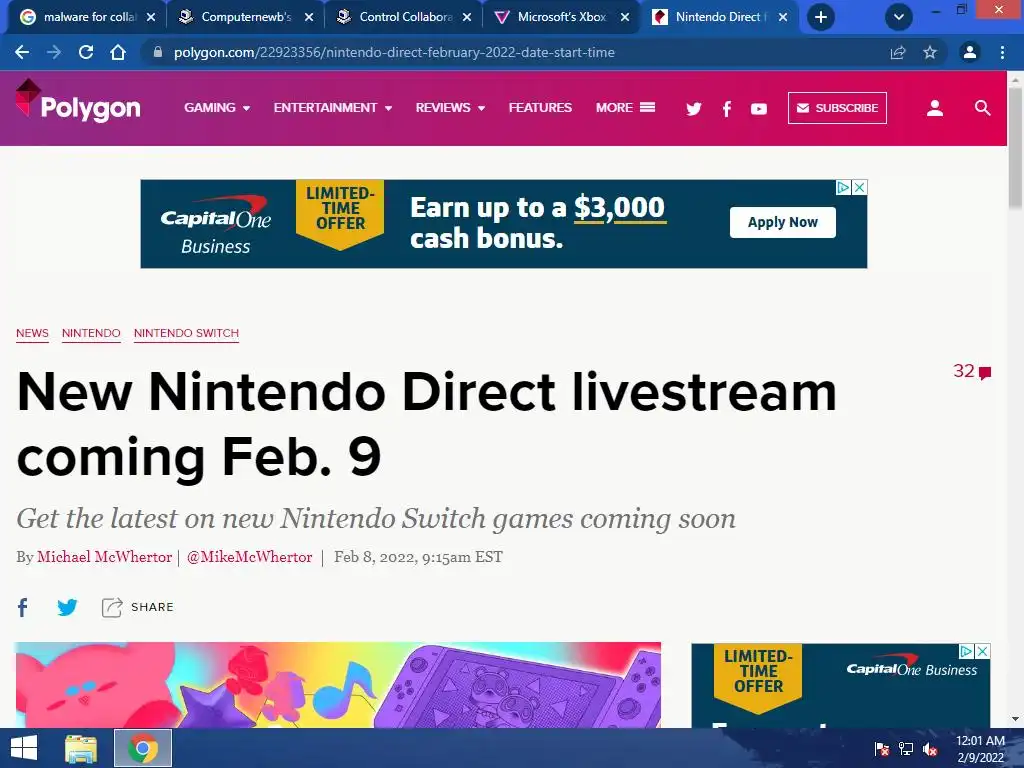Open File Explorer from taskbar
This screenshot has width=1024, height=768.
point(81,748)
